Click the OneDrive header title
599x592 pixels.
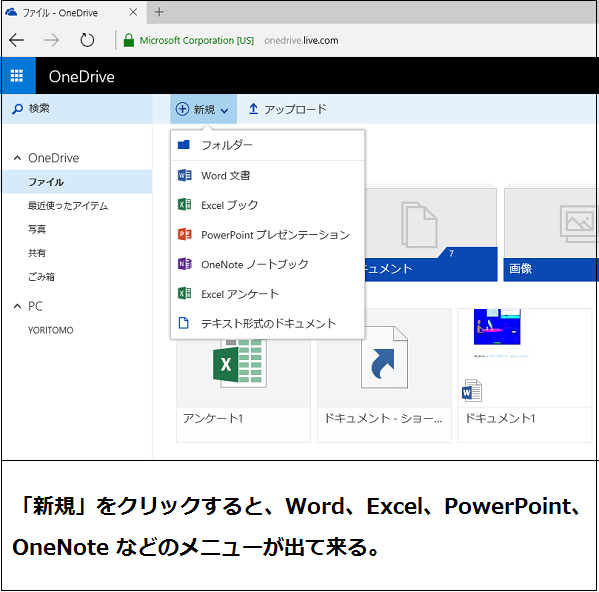[82, 77]
